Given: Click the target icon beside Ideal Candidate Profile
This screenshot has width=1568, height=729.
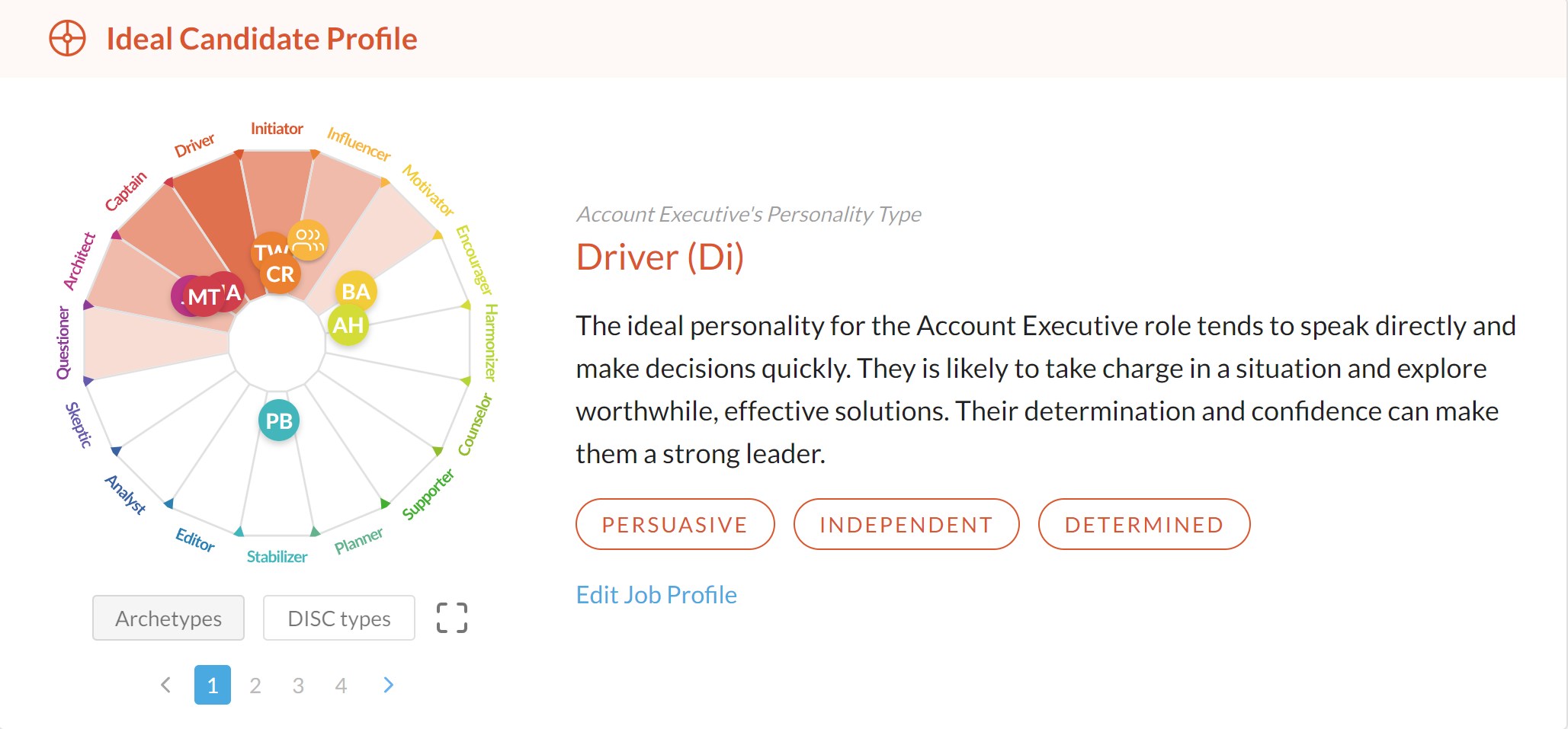Looking at the screenshot, I should [68, 39].
